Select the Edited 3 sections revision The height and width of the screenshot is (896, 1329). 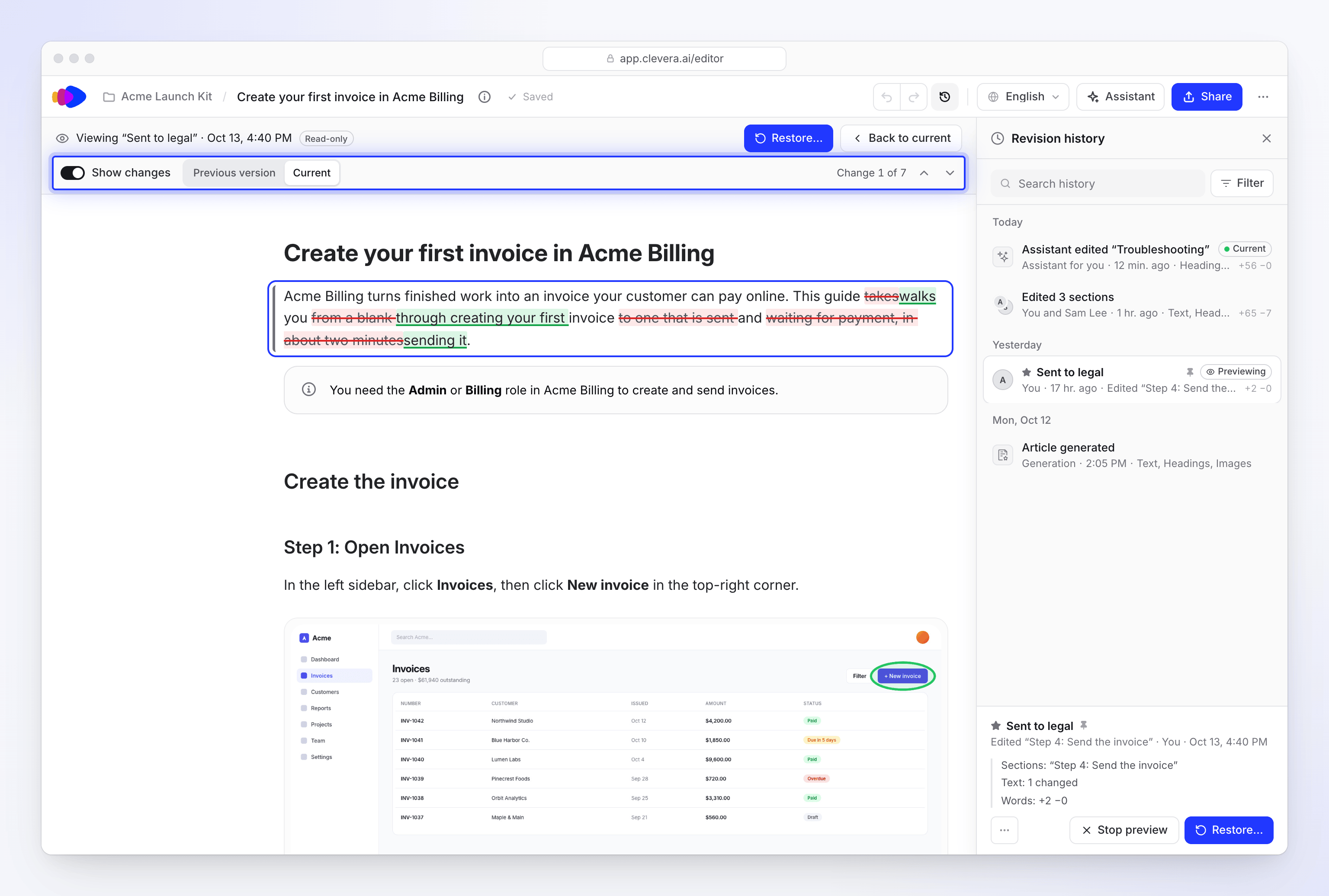coord(1132,304)
